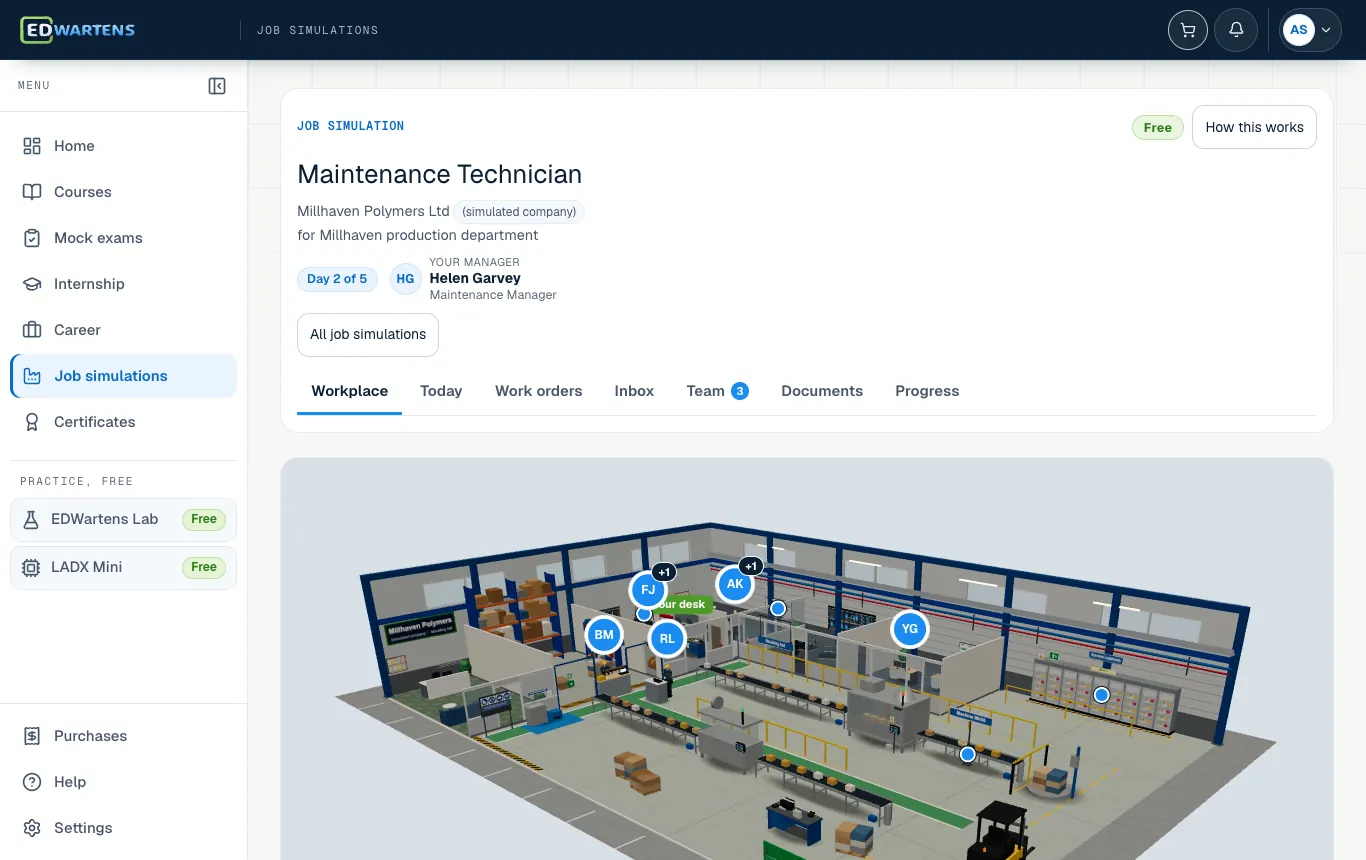Viewport: 1366px width, 860px height.
Task: Click the YG avatar marker on map
Action: tap(909, 629)
